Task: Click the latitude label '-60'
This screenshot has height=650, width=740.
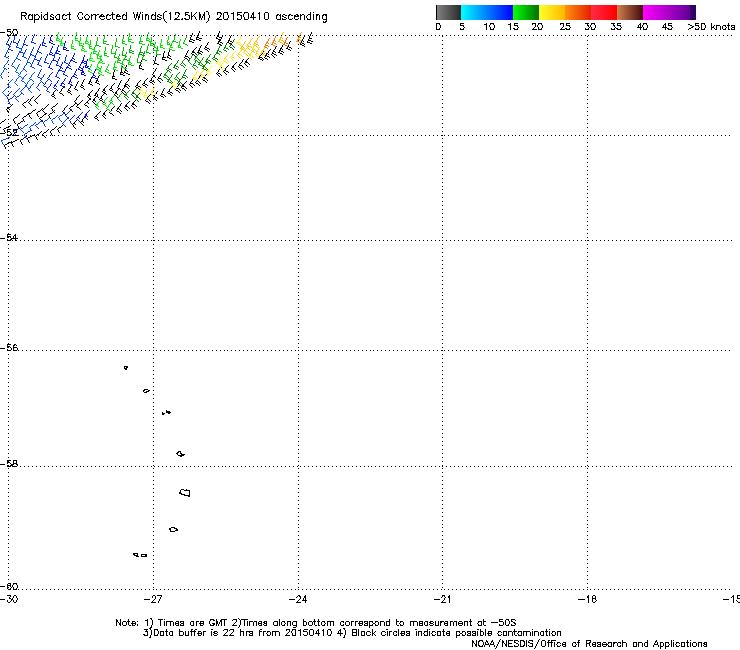Action: (9, 586)
